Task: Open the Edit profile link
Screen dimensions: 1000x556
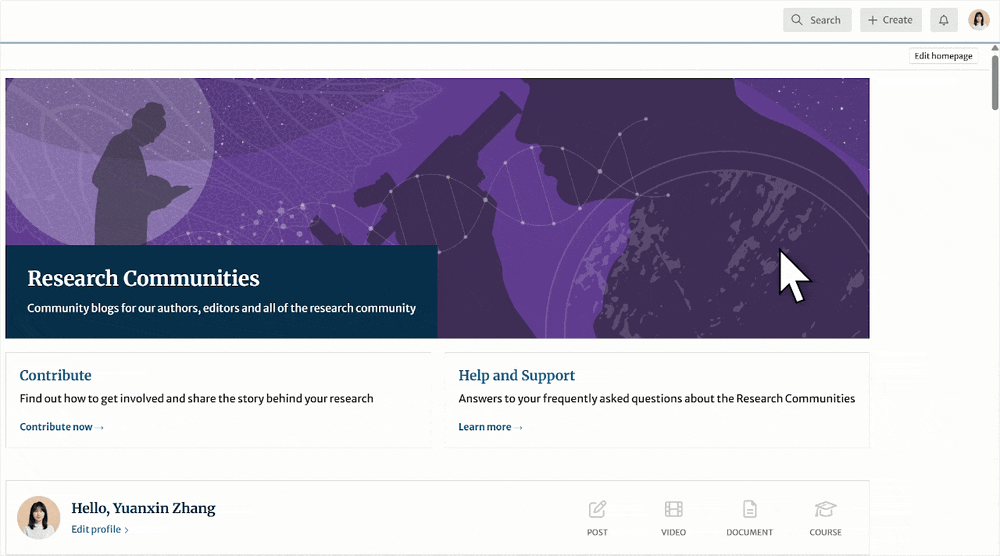Action: click(x=99, y=529)
